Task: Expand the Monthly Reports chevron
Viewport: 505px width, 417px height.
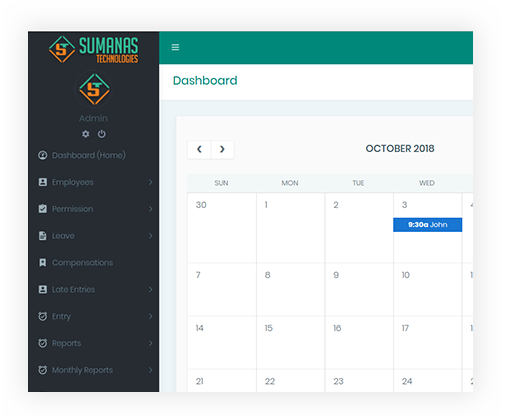Action: (151, 370)
